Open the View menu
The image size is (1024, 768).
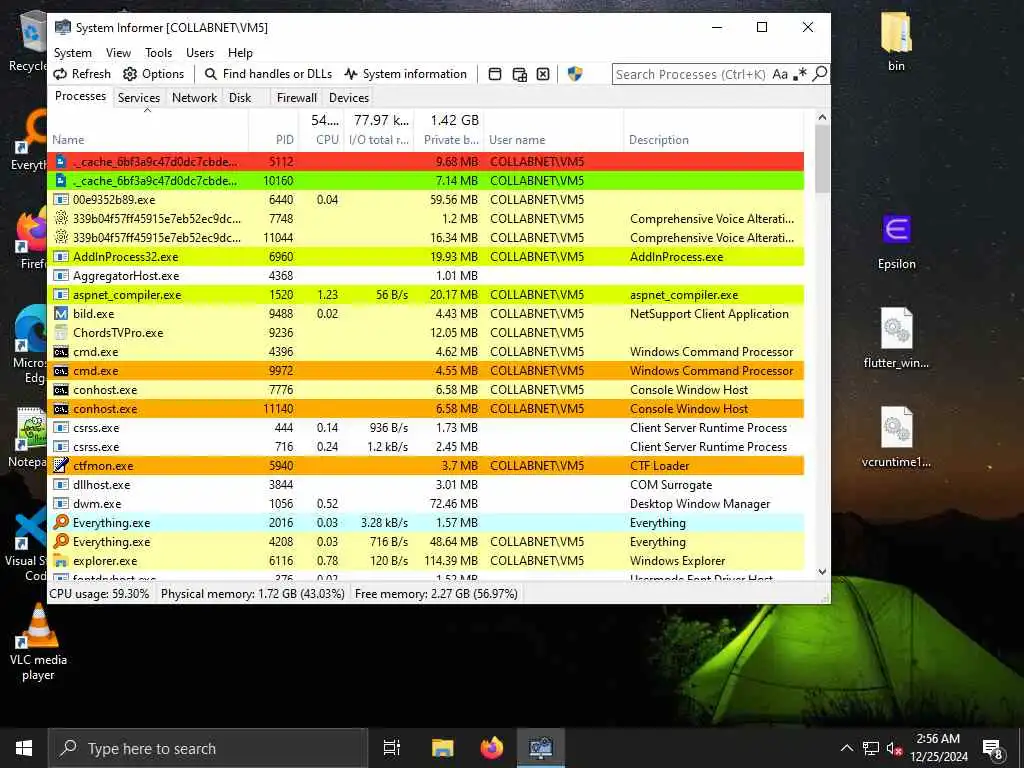118,53
